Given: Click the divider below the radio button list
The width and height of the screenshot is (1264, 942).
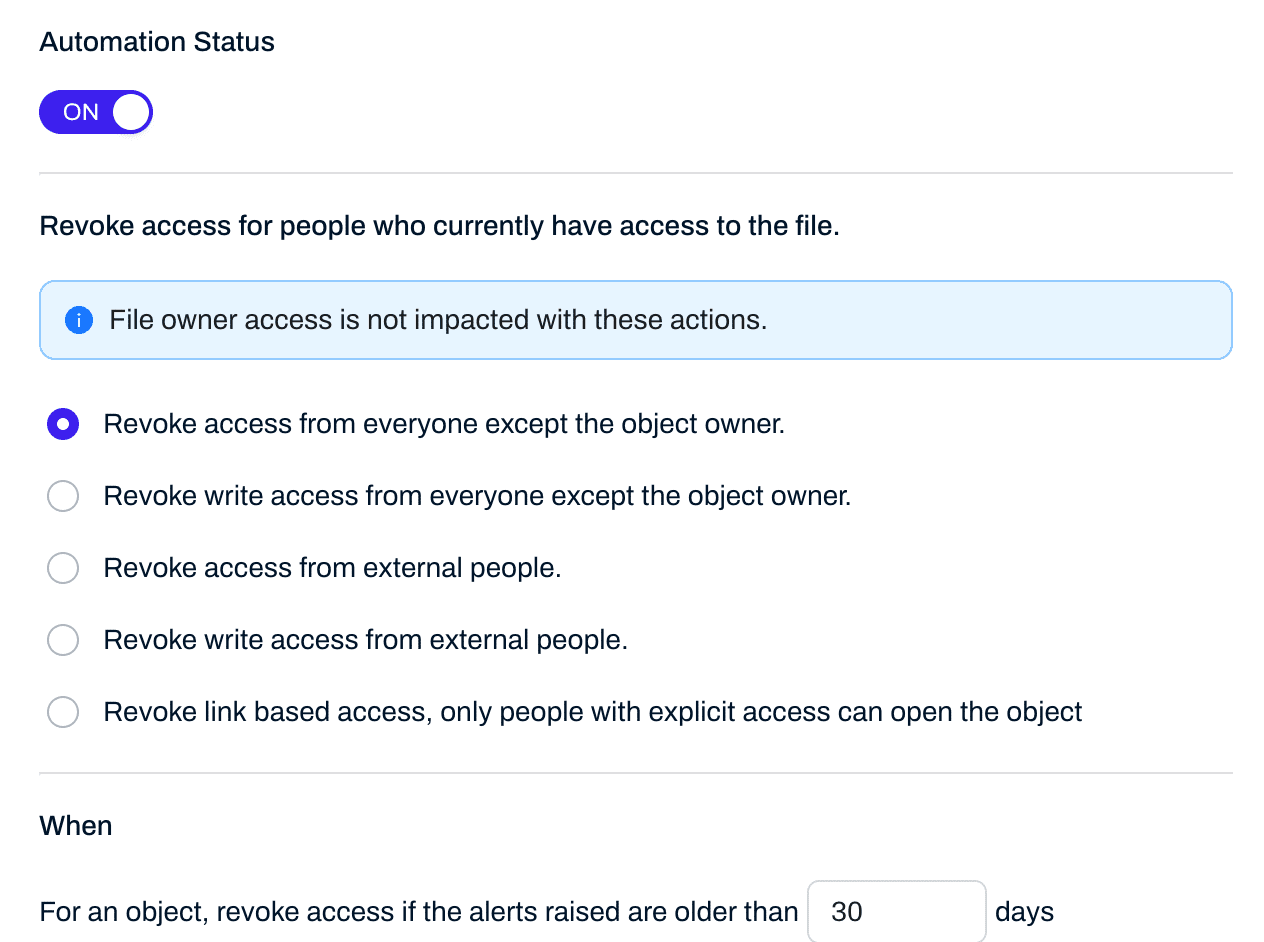Looking at the screenshot, I should pos(635,772).
